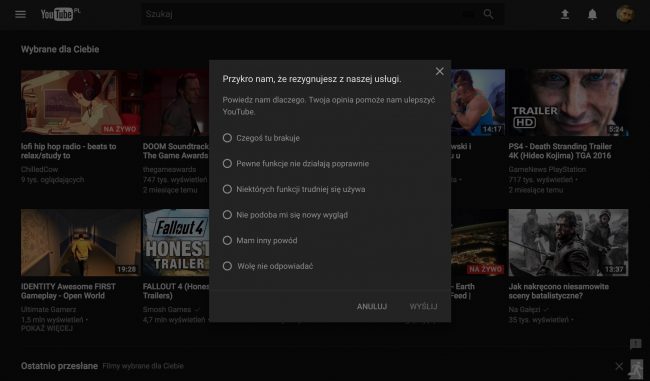
Task: Click the WYŚLIJ button
Action: tap(423, 307)
